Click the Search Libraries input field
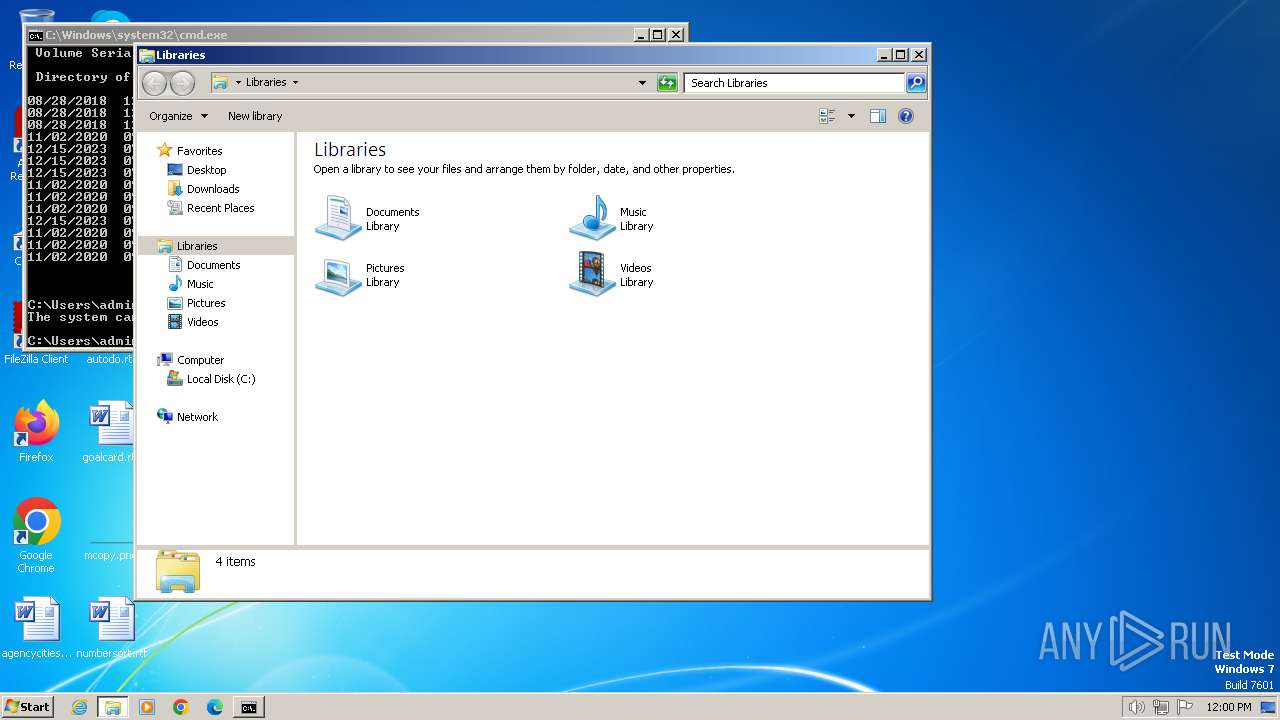 [795, 83]
